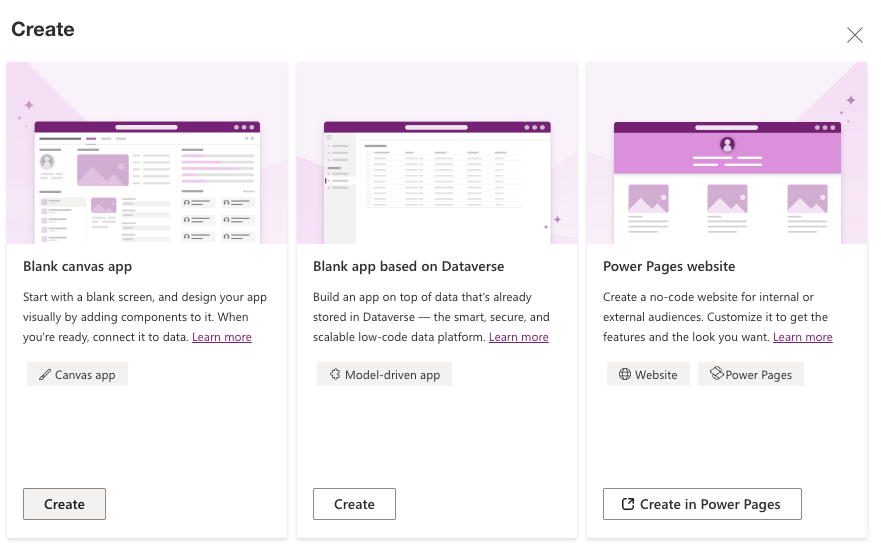This screenshot has height=554, width=881.
Task: Click the Blank app based on Dataverse heading
Action: 408,267
